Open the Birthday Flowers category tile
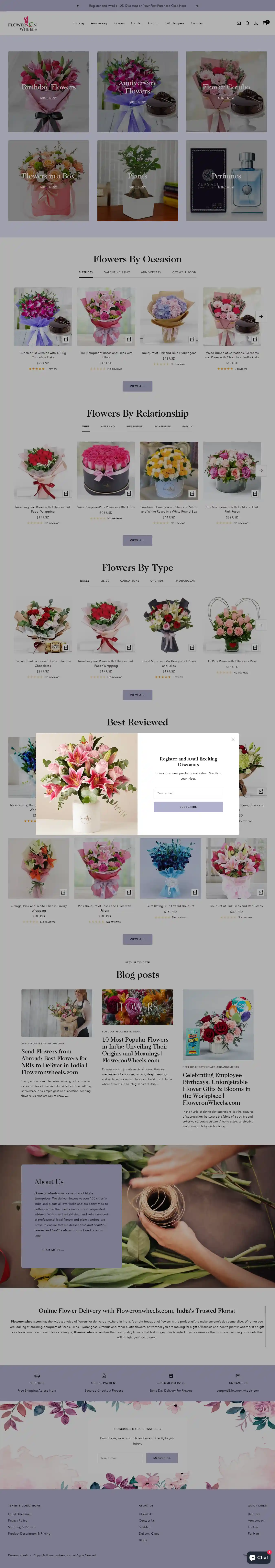275x1568 pixels. pos(49,91)
